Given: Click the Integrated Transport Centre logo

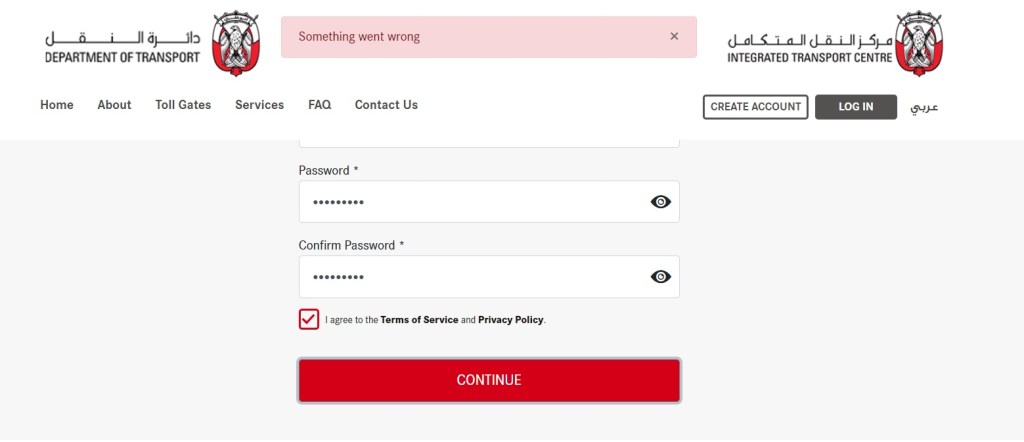Looking at the screenshot, I should [836, 43].
